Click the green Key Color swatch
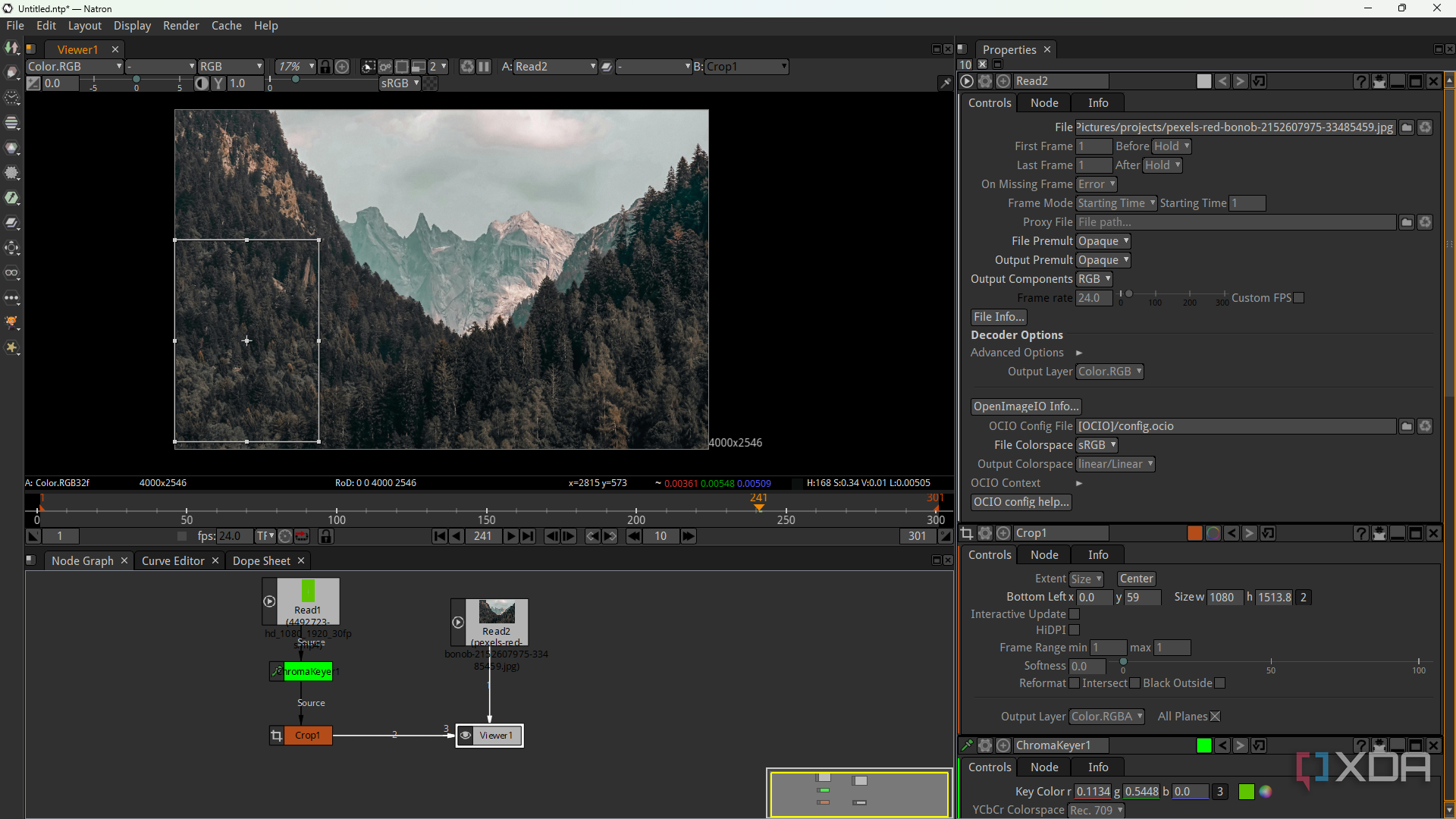Image resolution: width=1456 pixels, height=819 pixels. tap(1246, 792)
